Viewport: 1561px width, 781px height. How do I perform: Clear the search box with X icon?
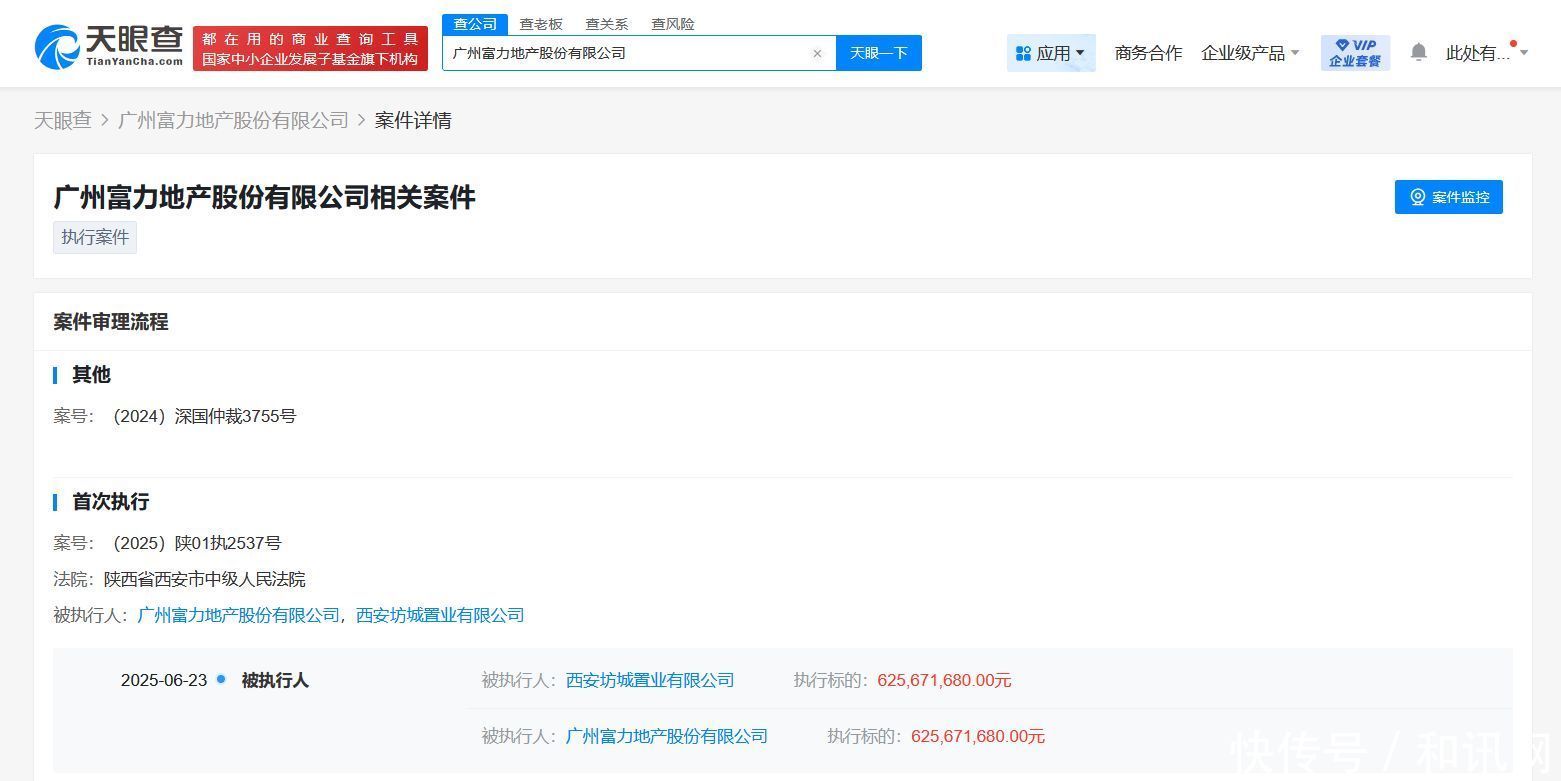817,53
